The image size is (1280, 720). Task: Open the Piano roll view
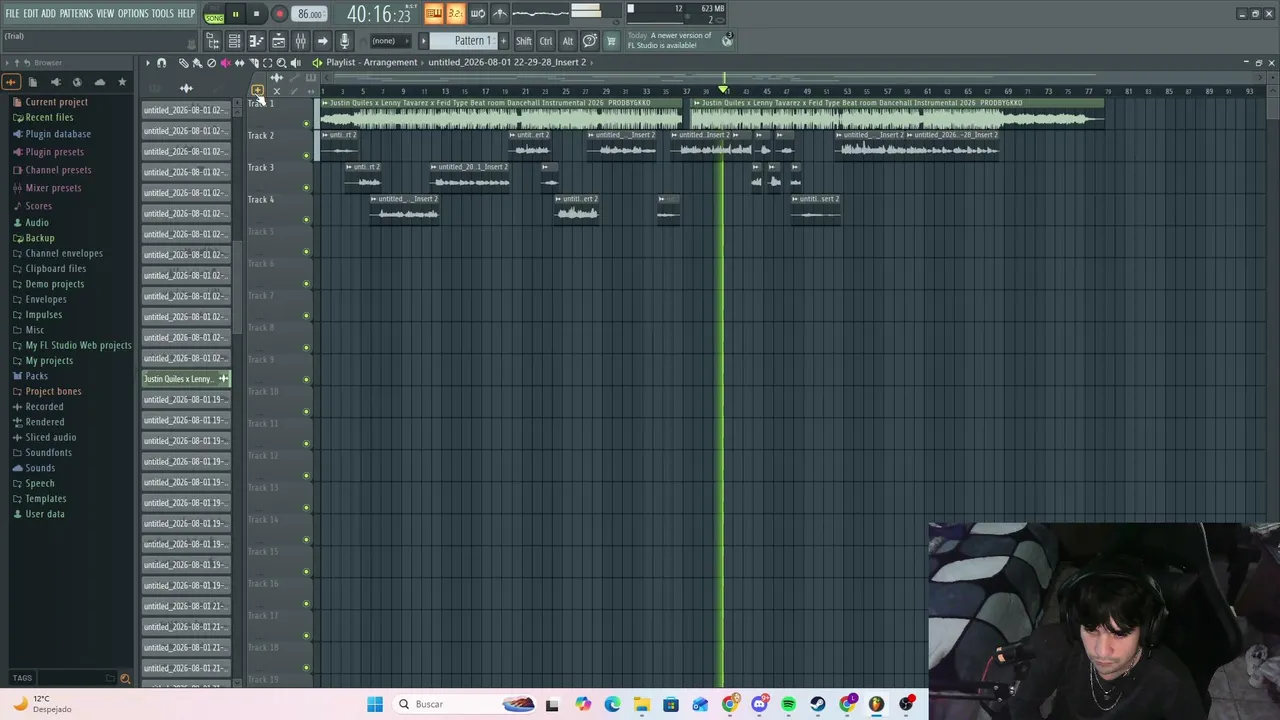256,41
